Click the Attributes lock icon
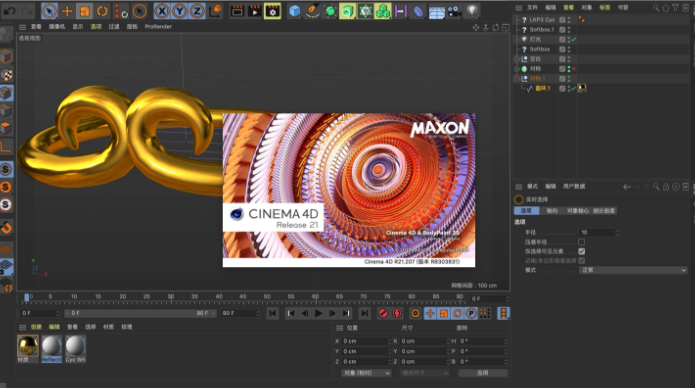 (x=666, y=187)
